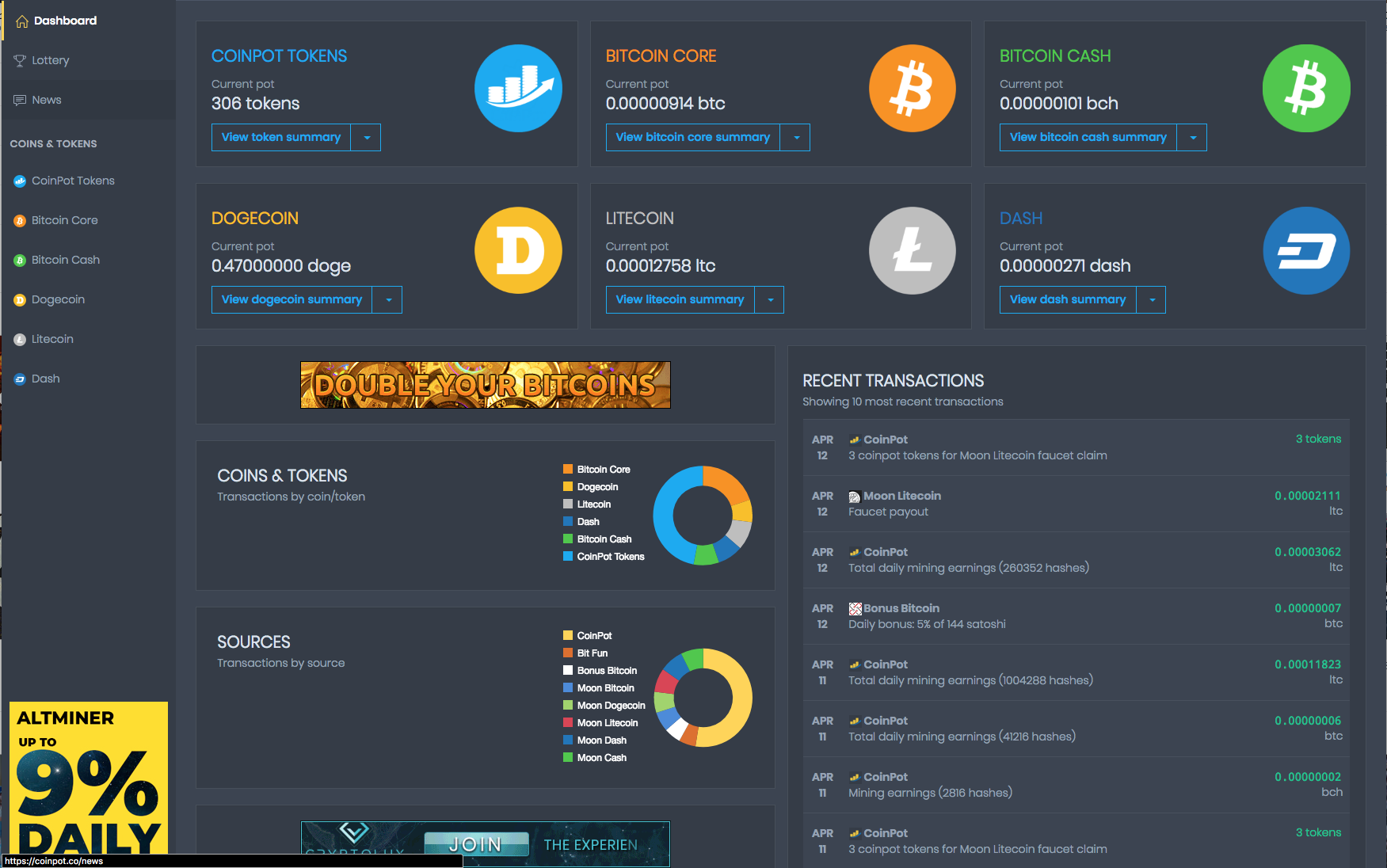This screenshot has height=868, width=1387.
Task: Click View litecoin summary button
Action: (680, 300)
